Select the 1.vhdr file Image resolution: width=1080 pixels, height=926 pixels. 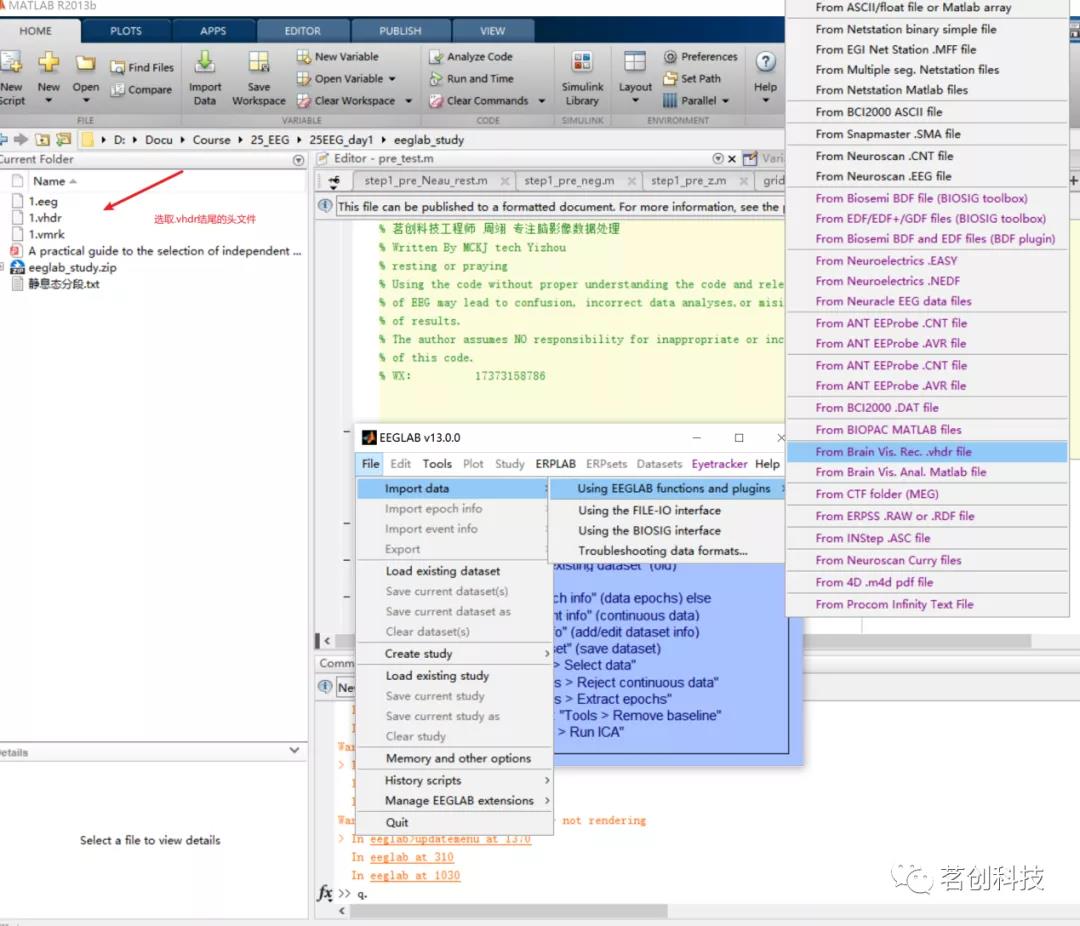click(x=45, y=218)
